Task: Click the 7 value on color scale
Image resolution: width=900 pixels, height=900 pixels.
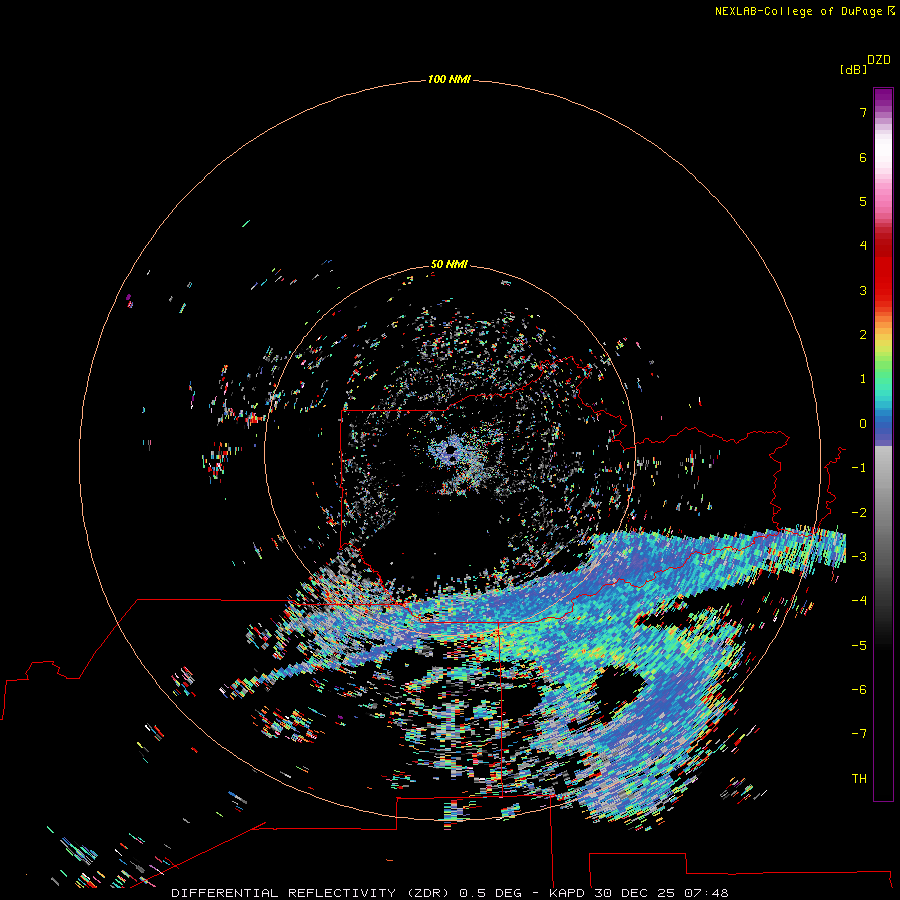Action: pos(863,112)
